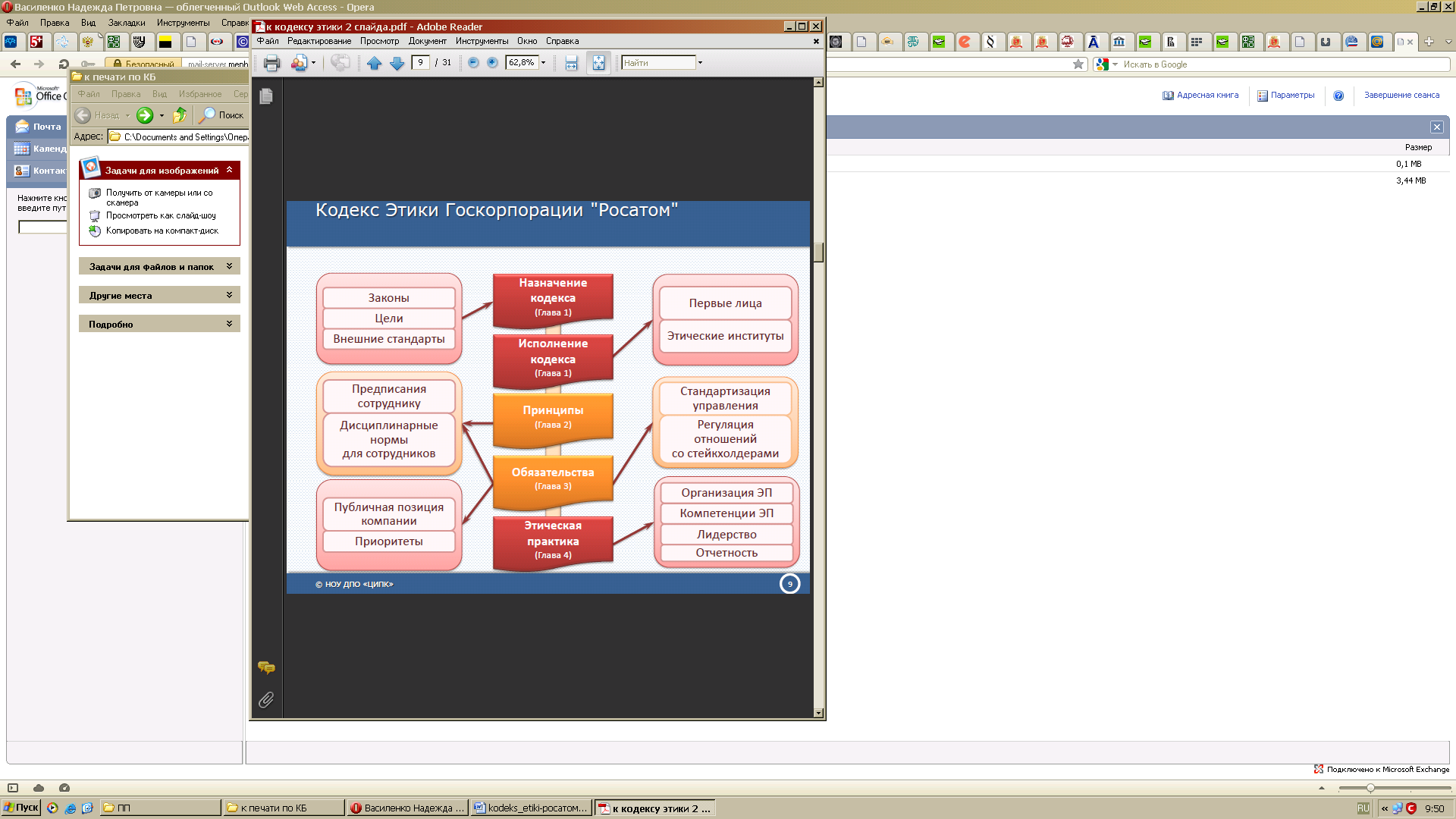Open the Attachments paperclip panel icon
Image resolution: width=1456 pixels, height=819 pixels.
click(266, 700)
